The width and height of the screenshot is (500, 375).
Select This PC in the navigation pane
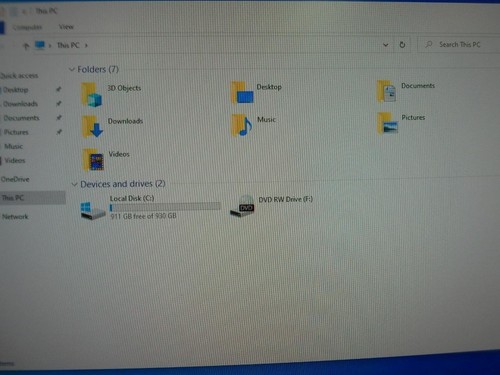click(x=32, y=198)
